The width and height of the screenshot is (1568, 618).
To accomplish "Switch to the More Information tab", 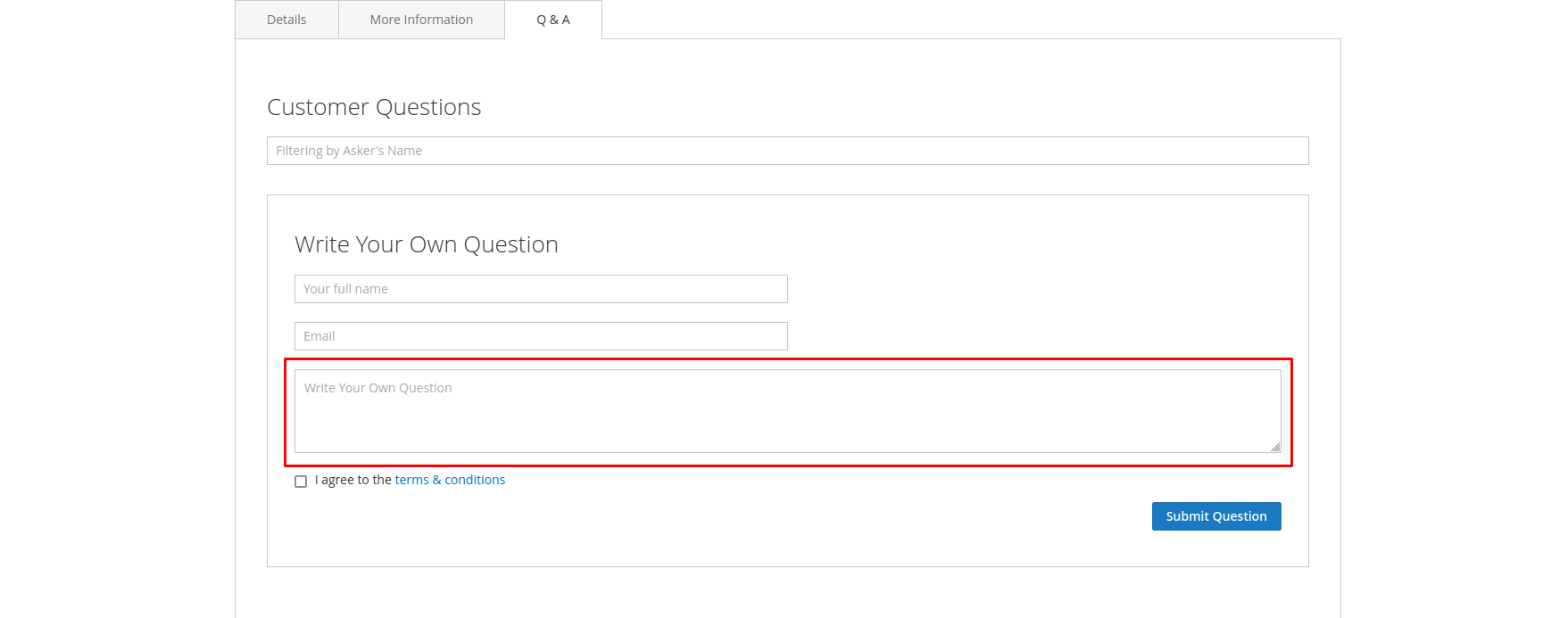I will [421, 20].
